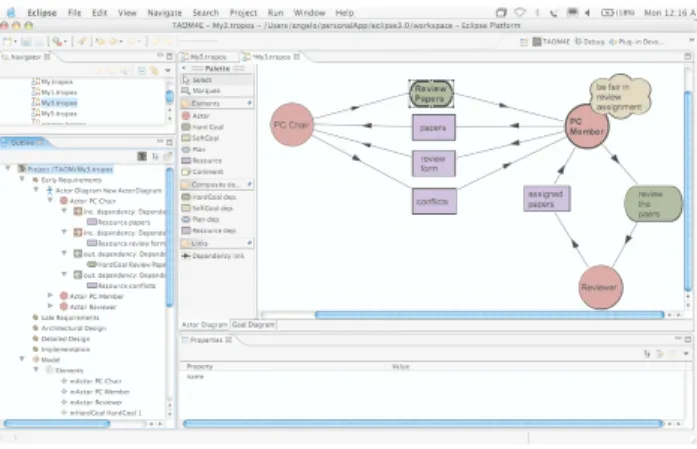The width and height of the screenshot is (697, 449).
Task: Select the papers resource box in diagram
Action: pos(433,128)
